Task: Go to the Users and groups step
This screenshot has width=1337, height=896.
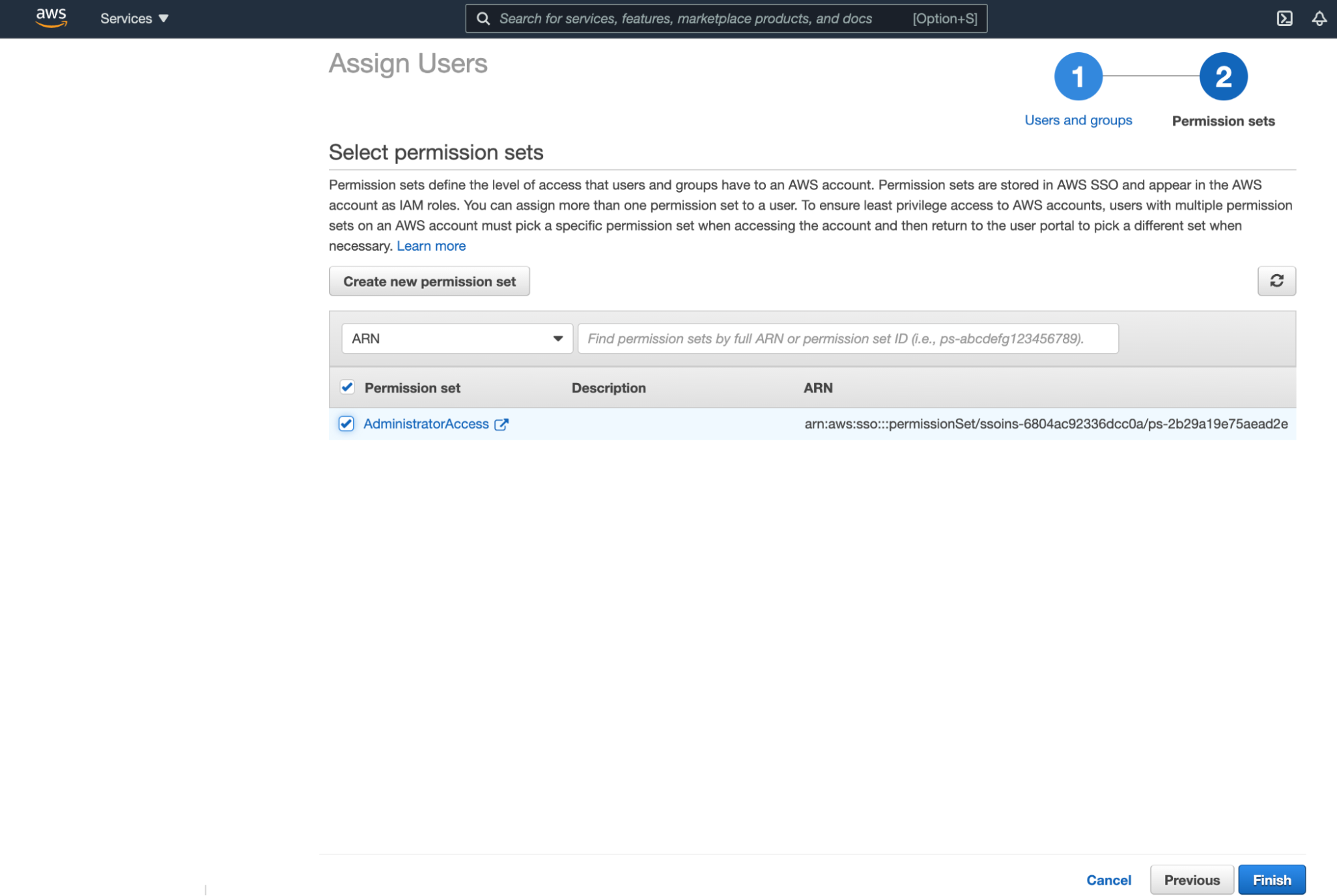Action: (1077, 120)
